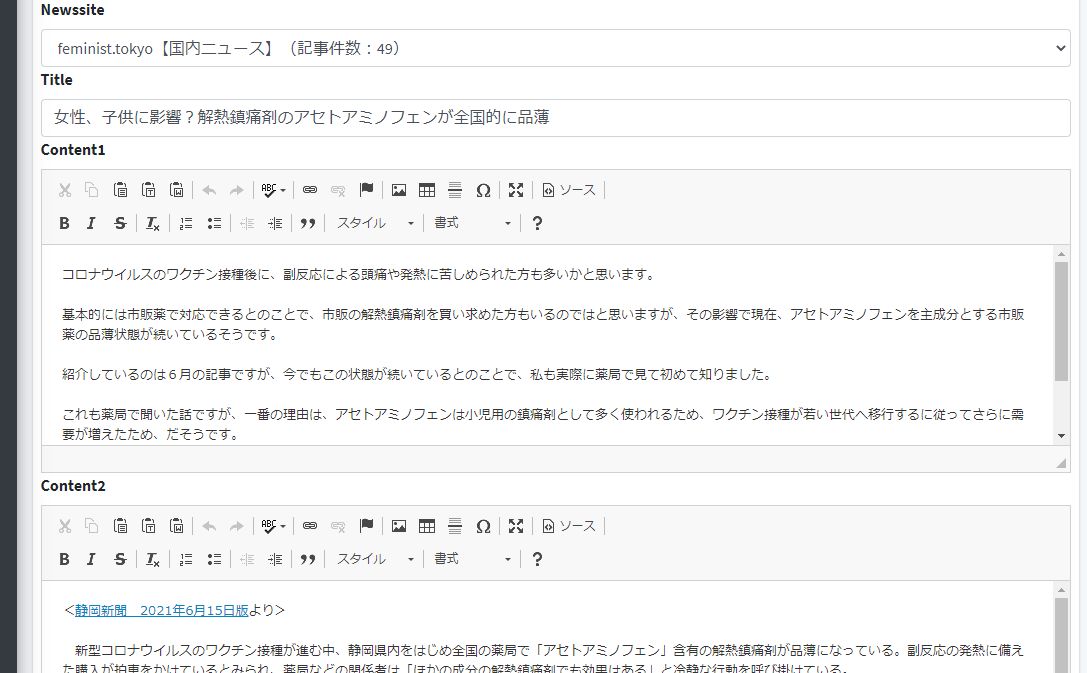Click Content1 editor vertical scrollbar
Screen dimensions: 1087x673
pyautogui.click(x=1061, y=320)
